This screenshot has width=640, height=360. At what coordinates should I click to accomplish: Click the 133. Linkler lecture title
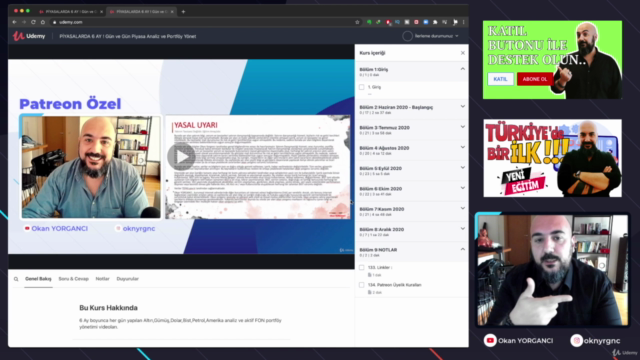tap(380, 267)
